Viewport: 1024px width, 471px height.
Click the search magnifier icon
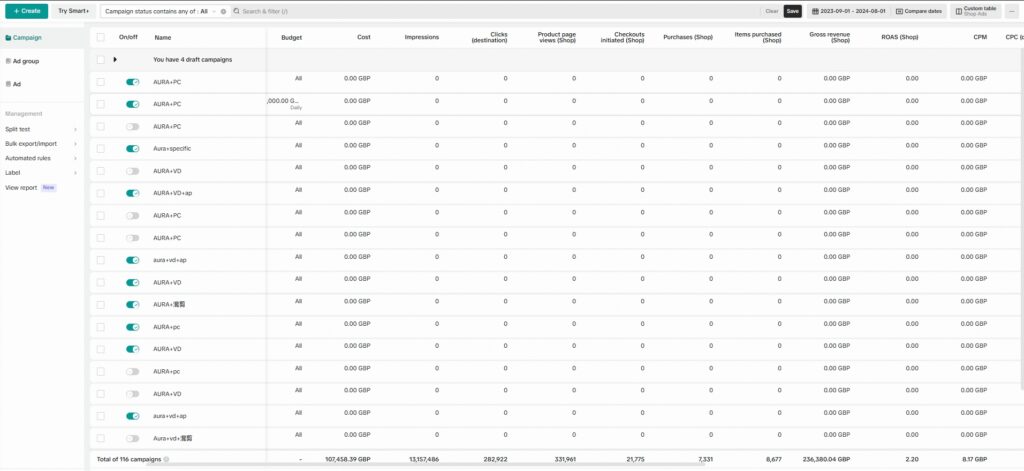point(235,11)
